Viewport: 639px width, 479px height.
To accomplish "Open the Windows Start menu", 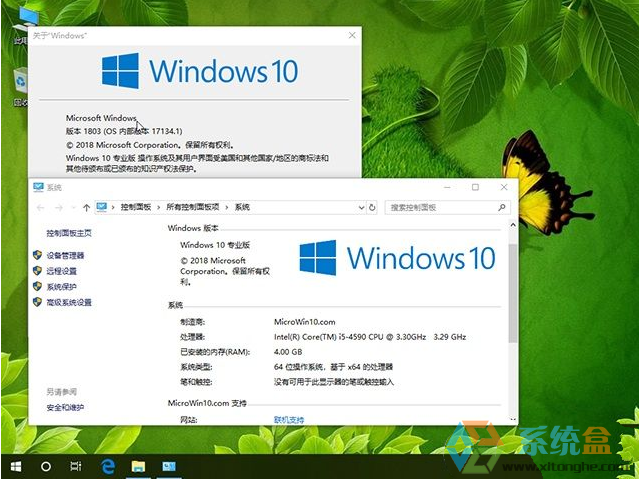I will 16,466.
